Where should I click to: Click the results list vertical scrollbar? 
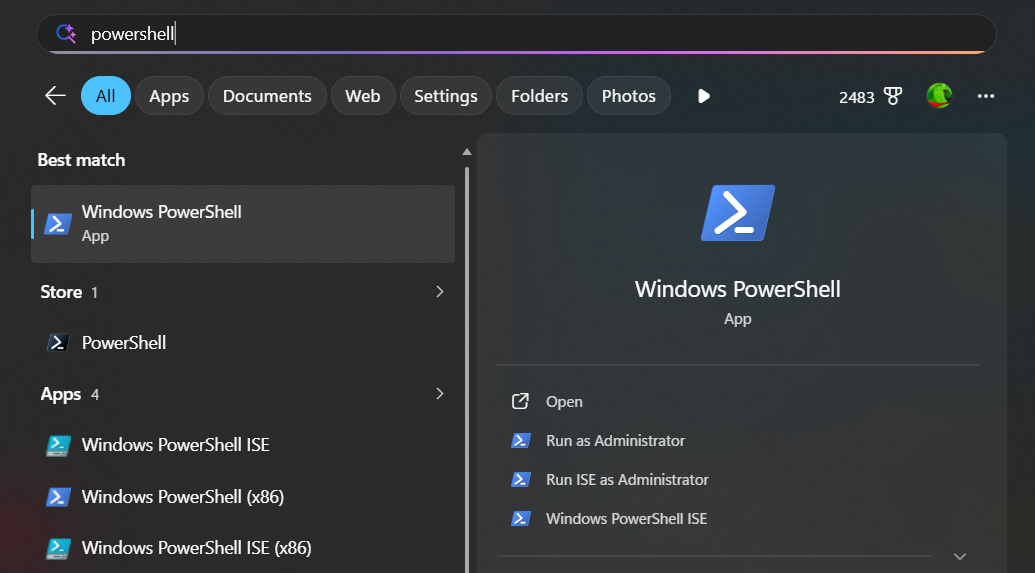coord(467,370)
